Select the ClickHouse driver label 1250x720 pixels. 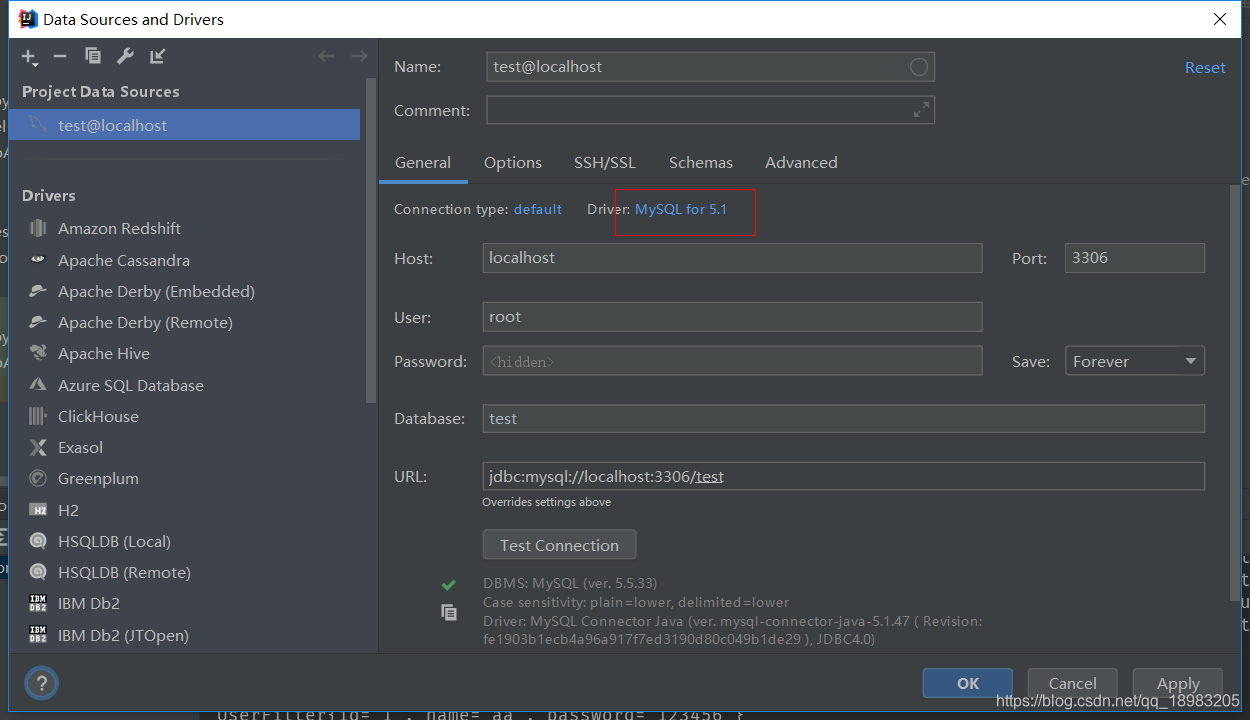click(98, 416)
